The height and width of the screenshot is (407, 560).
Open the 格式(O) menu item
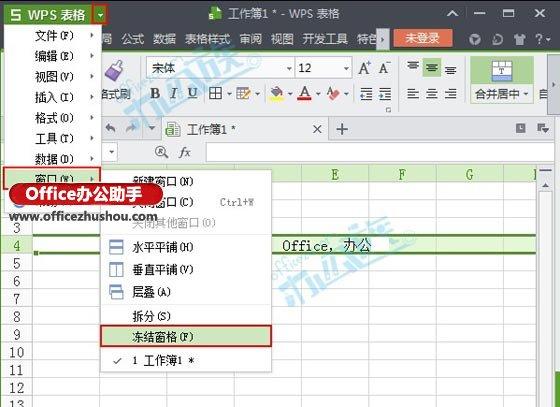point(52,118)
